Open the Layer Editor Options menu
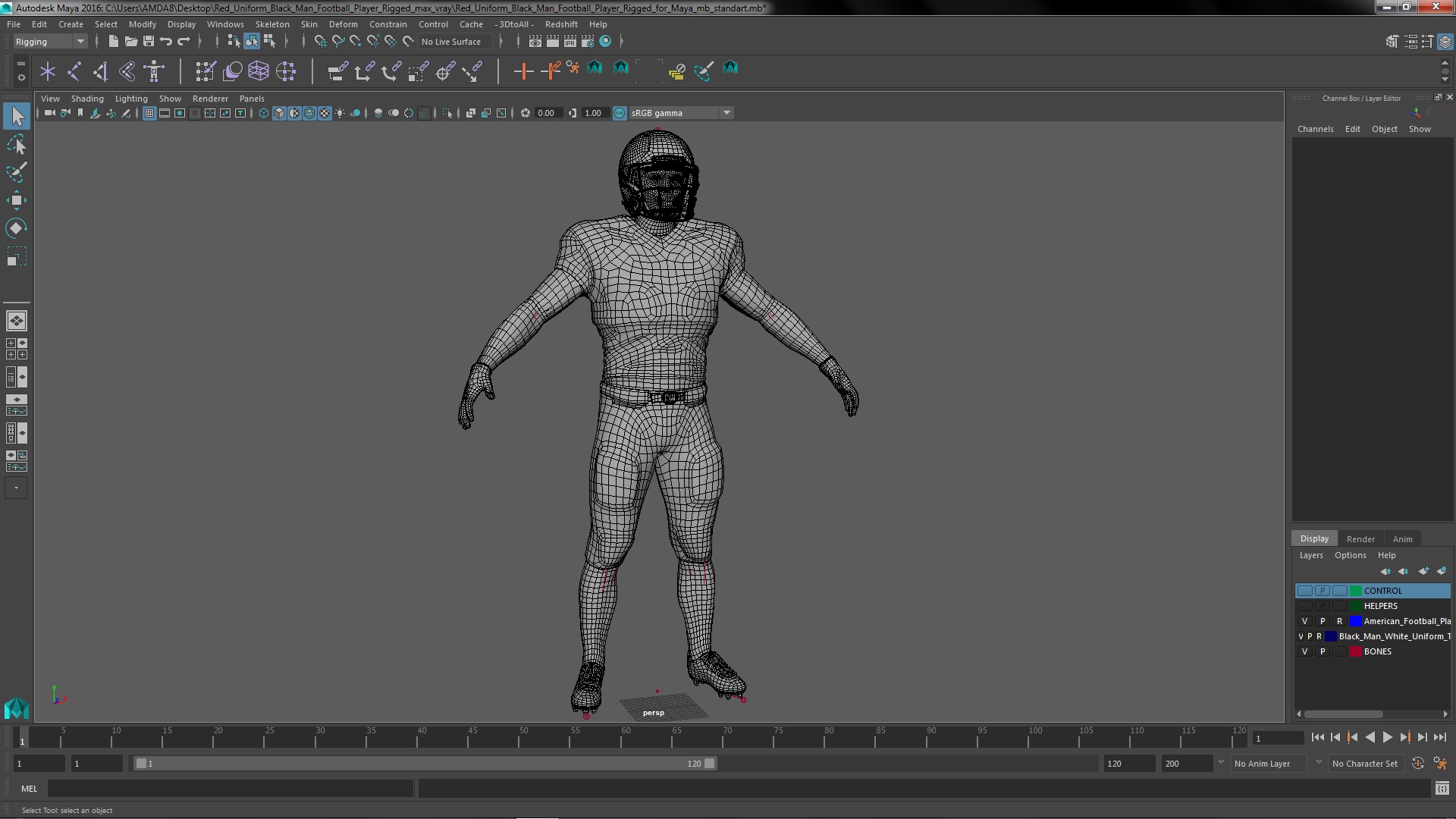The image size is (1456, 819). [x=1350, y=555]
